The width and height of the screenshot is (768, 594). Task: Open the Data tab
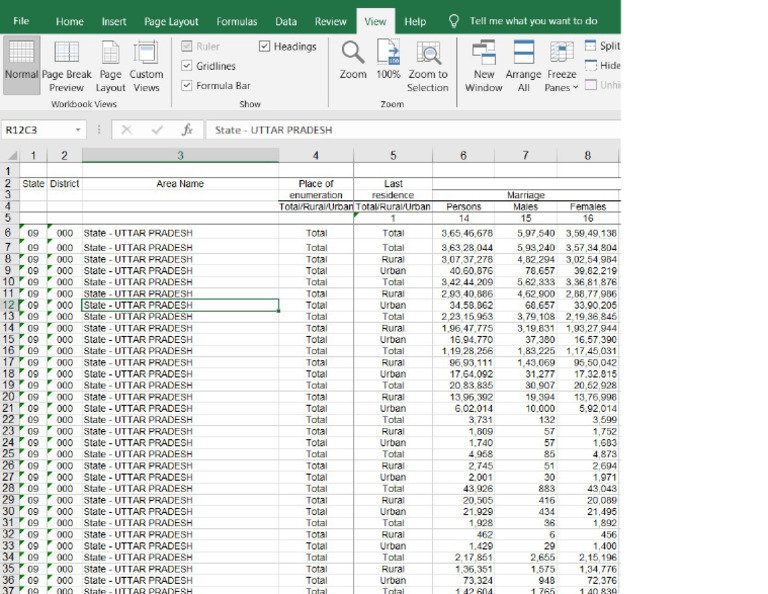pyautogui.click(x=286, y=21)
